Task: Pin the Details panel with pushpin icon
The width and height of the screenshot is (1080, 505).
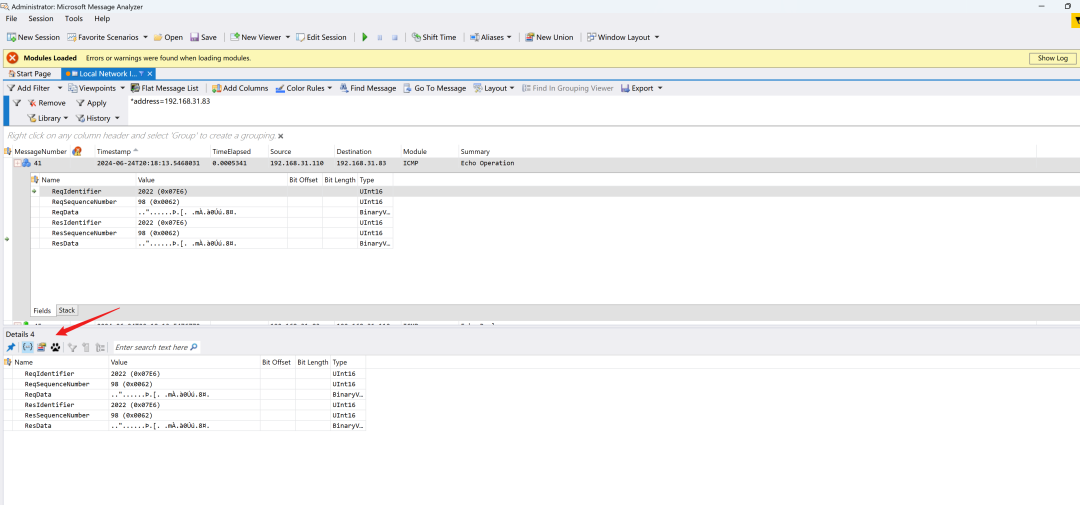Action: coord(11,347)
